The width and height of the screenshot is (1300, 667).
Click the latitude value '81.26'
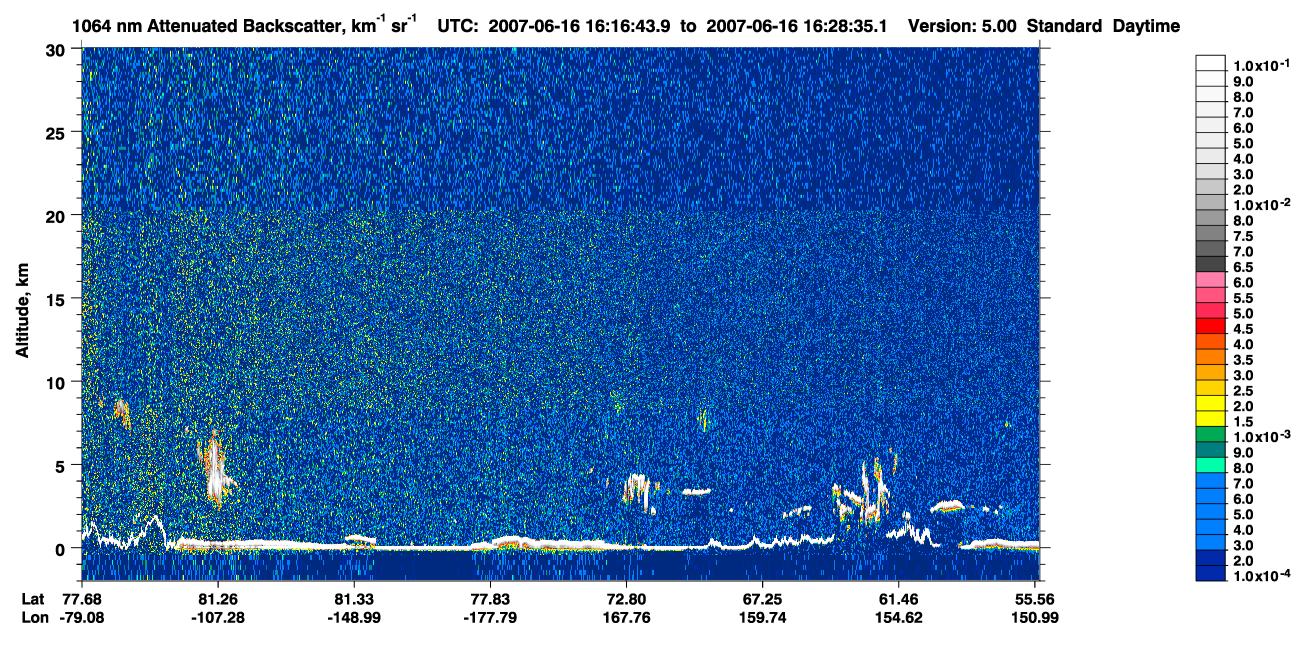click(x=217, y=598)
